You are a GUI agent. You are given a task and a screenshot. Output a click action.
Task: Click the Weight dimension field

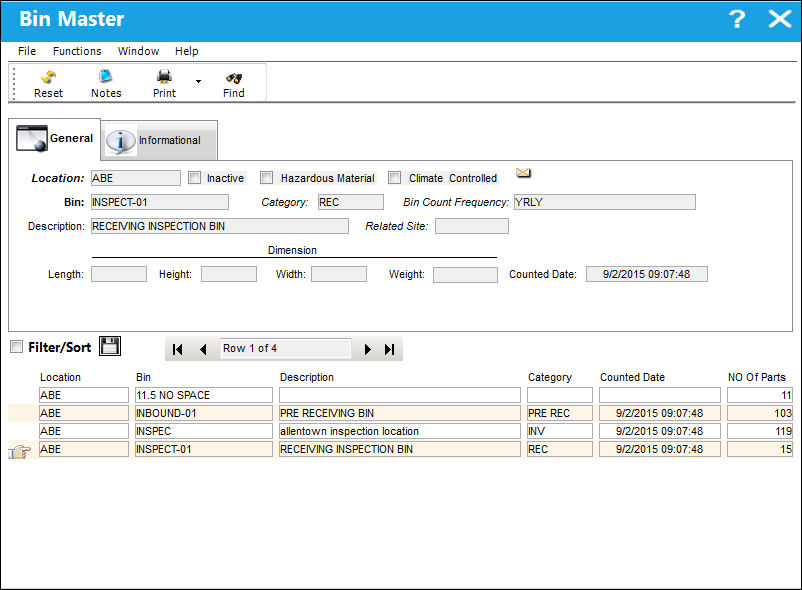click(x=465, y=275)
